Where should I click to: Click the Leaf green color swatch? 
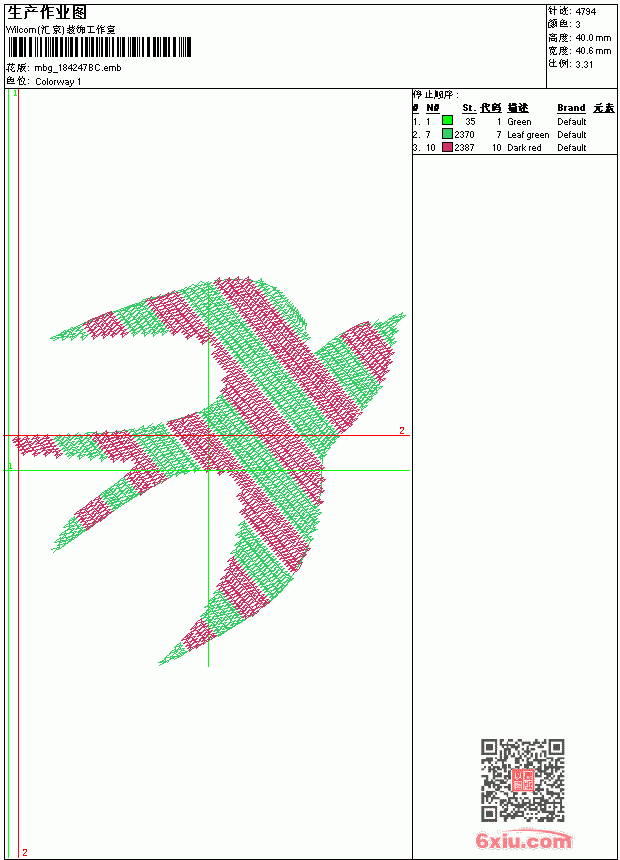447,134
